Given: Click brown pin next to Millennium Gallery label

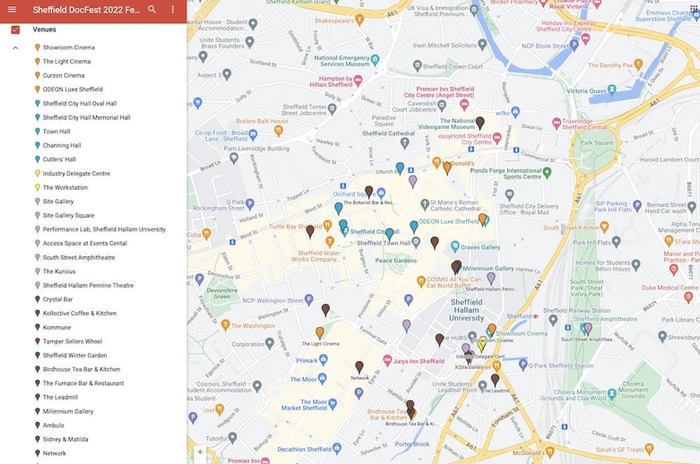Looking at the screenshot, I should (x=456, y=267).
